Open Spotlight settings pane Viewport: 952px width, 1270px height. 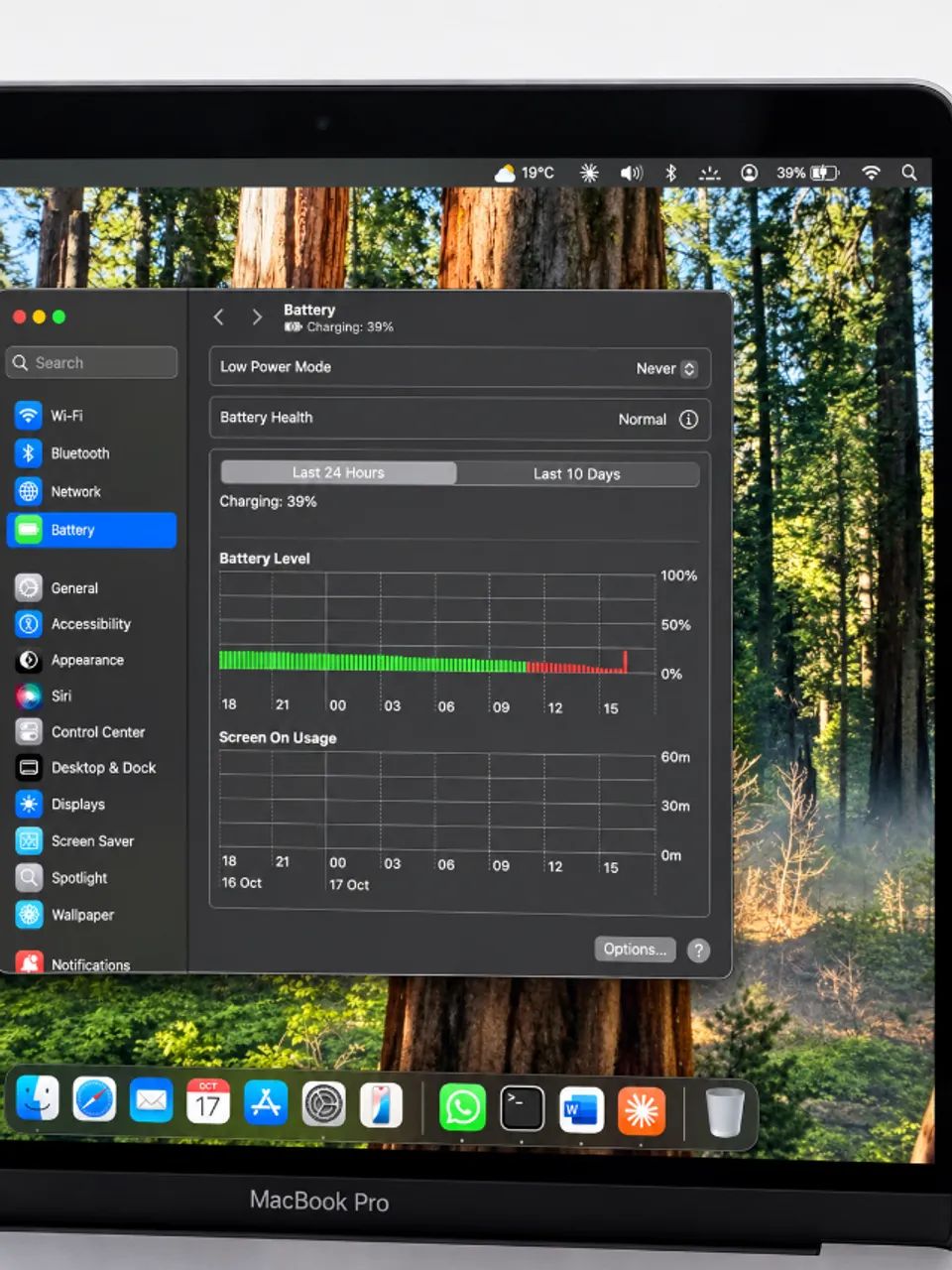91,878
